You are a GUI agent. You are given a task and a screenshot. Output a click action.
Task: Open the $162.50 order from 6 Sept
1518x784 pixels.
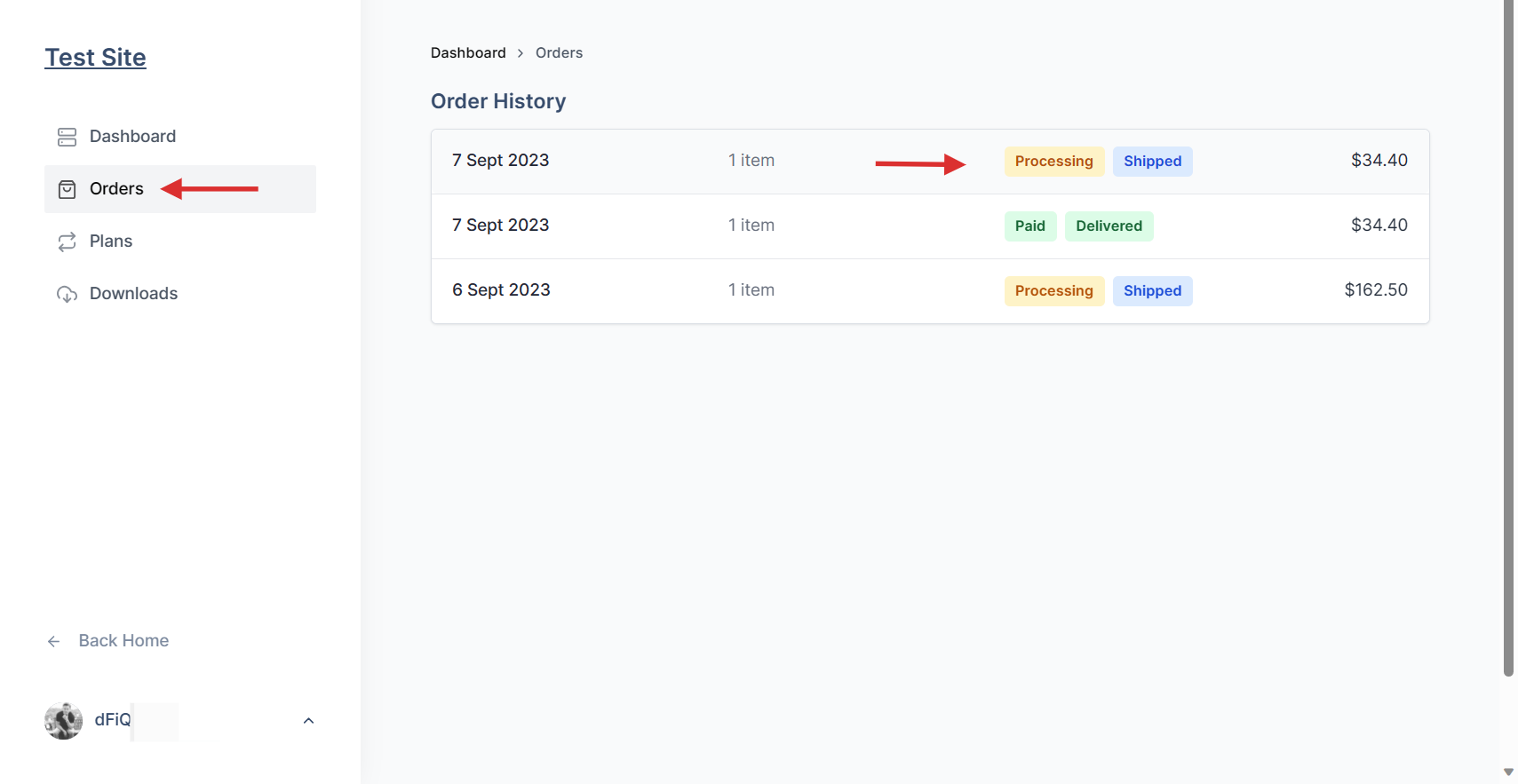(930, 291)
